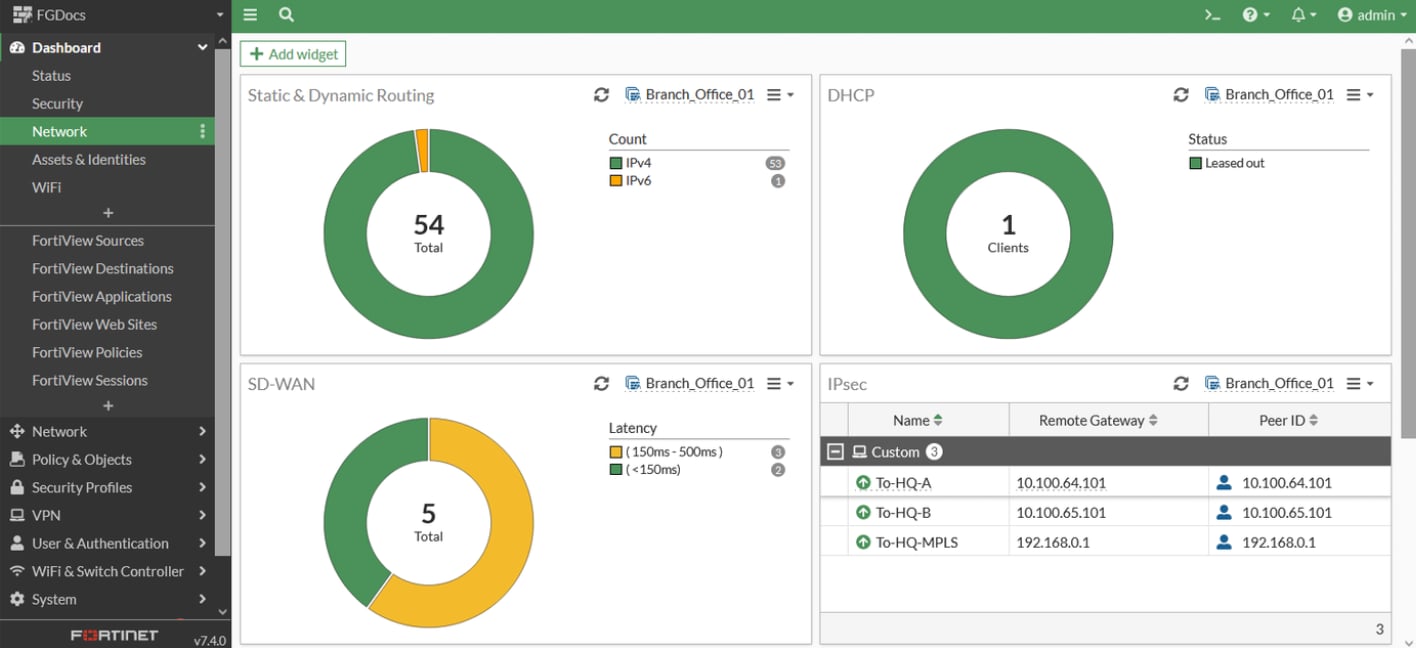The height and width of the screenshot is (648, 1416).
Task: Open the CLI console icon
Action: pos(1212,15)
